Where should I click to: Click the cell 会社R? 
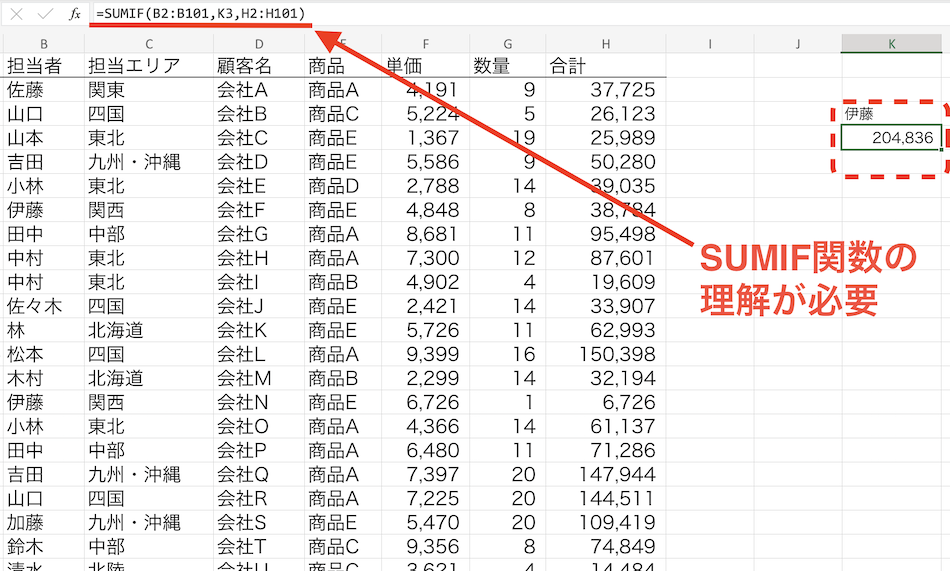[259, 498]
